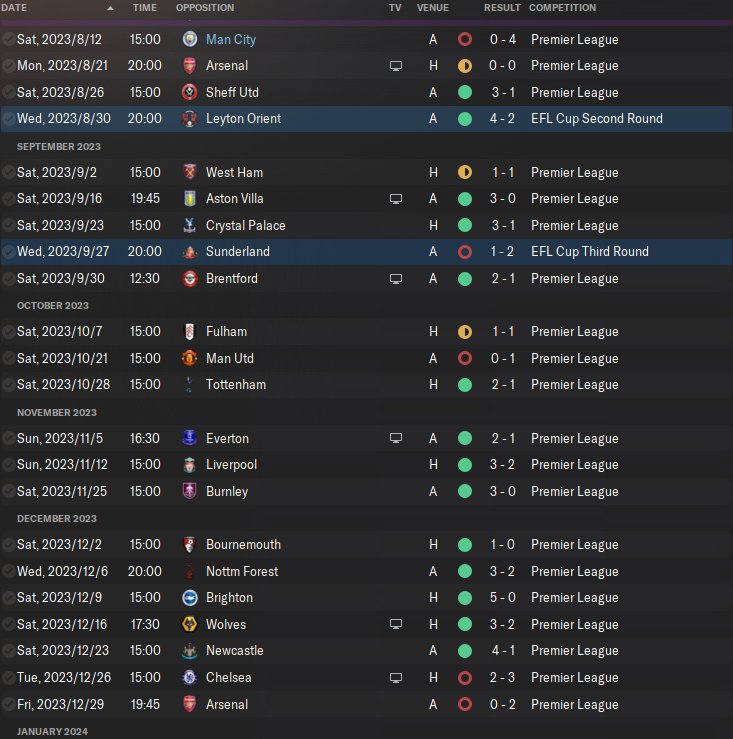Click the sort arrow in the DATE column header
The height and width of the screenshot is (739, 733).
pyautogui.click(x=111, y=8)
